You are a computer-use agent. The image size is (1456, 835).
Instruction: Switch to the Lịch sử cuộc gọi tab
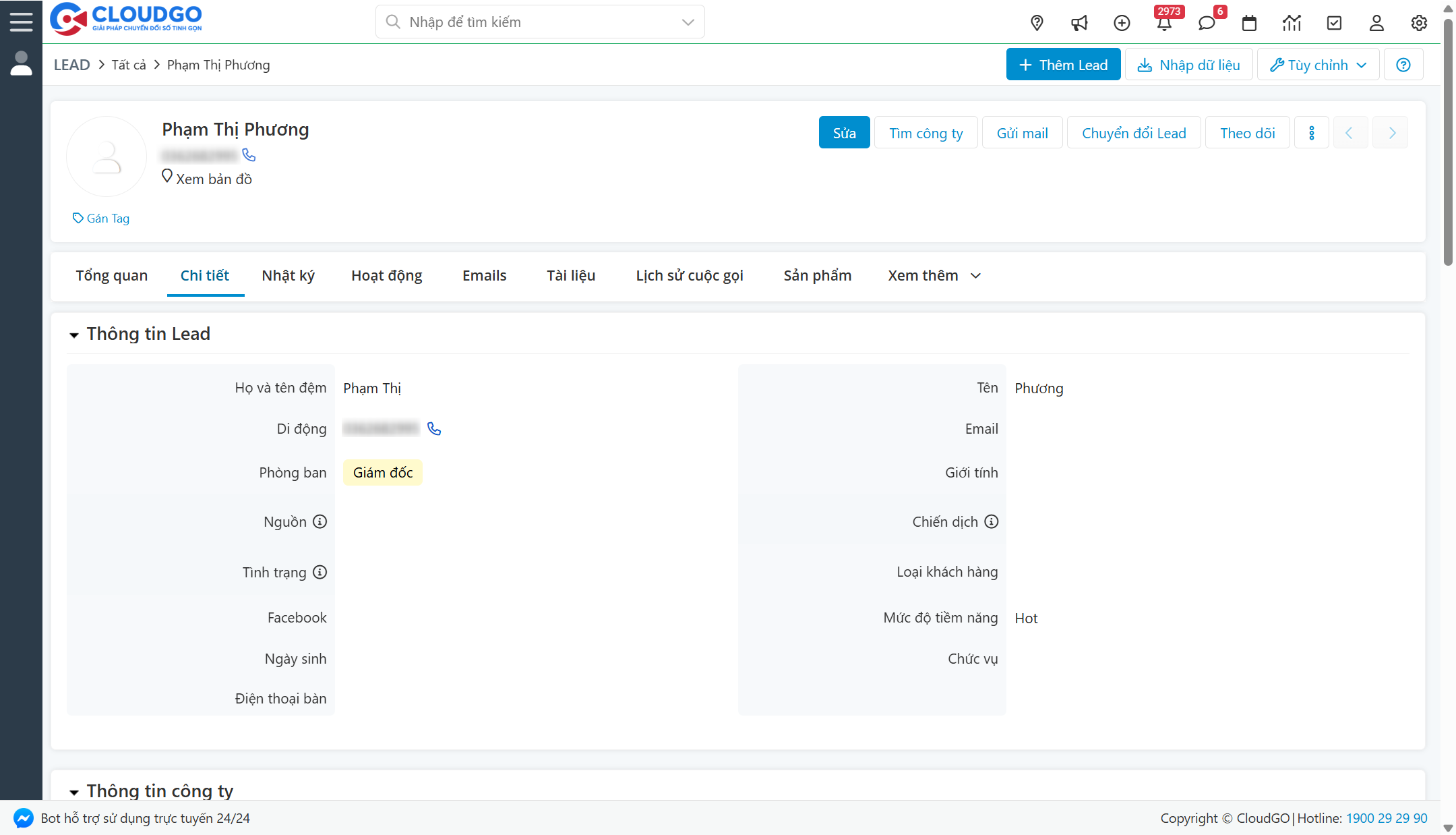(x=689, y=275)
